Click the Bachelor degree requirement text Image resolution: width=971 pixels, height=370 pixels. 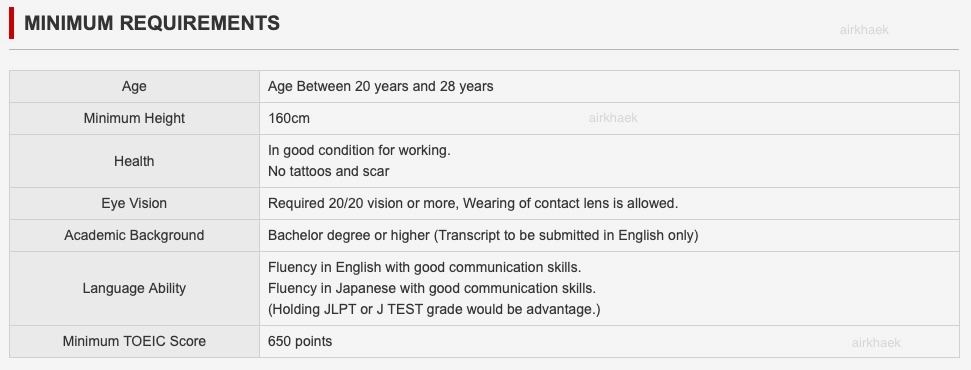tap(483, 236)
